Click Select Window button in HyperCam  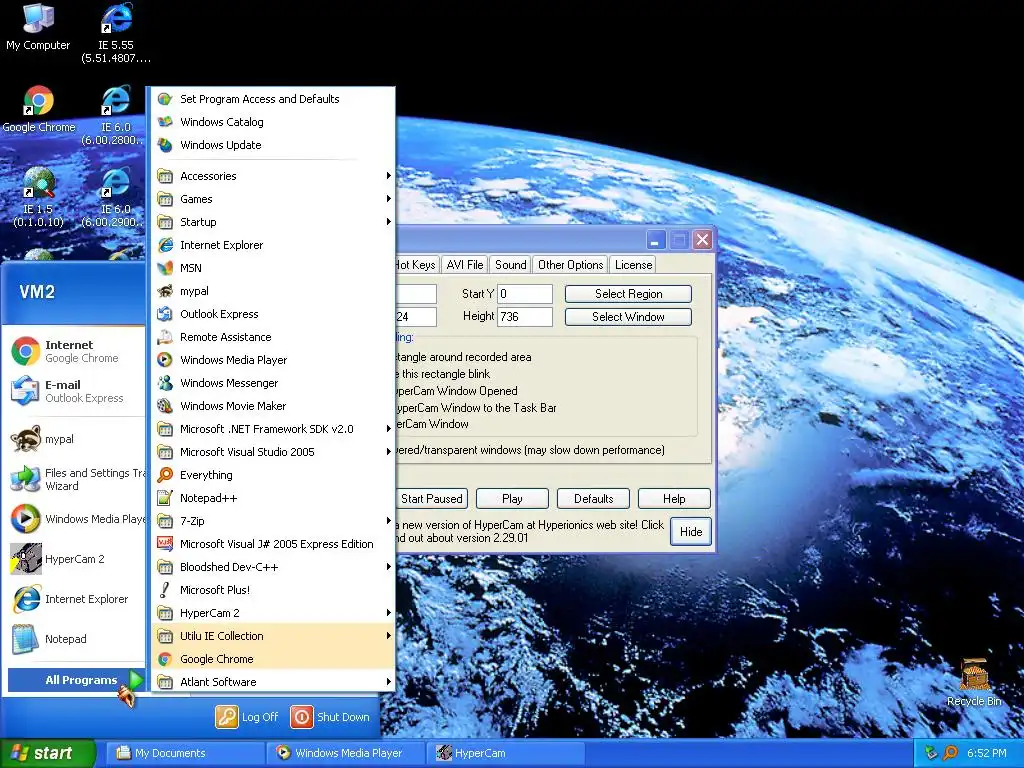628,317
